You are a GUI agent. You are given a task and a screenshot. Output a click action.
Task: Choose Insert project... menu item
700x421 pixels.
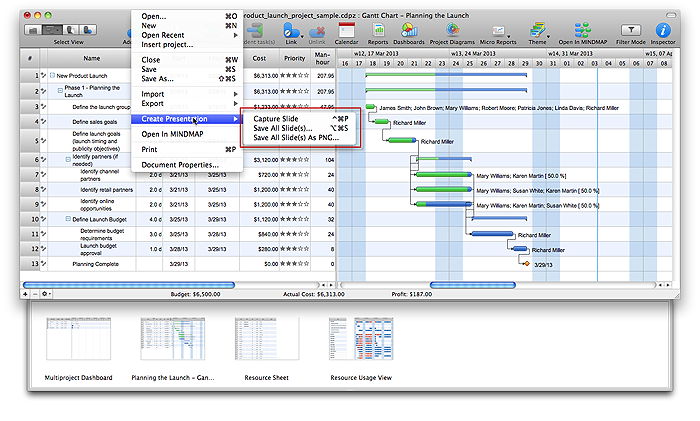coord(187,45)
